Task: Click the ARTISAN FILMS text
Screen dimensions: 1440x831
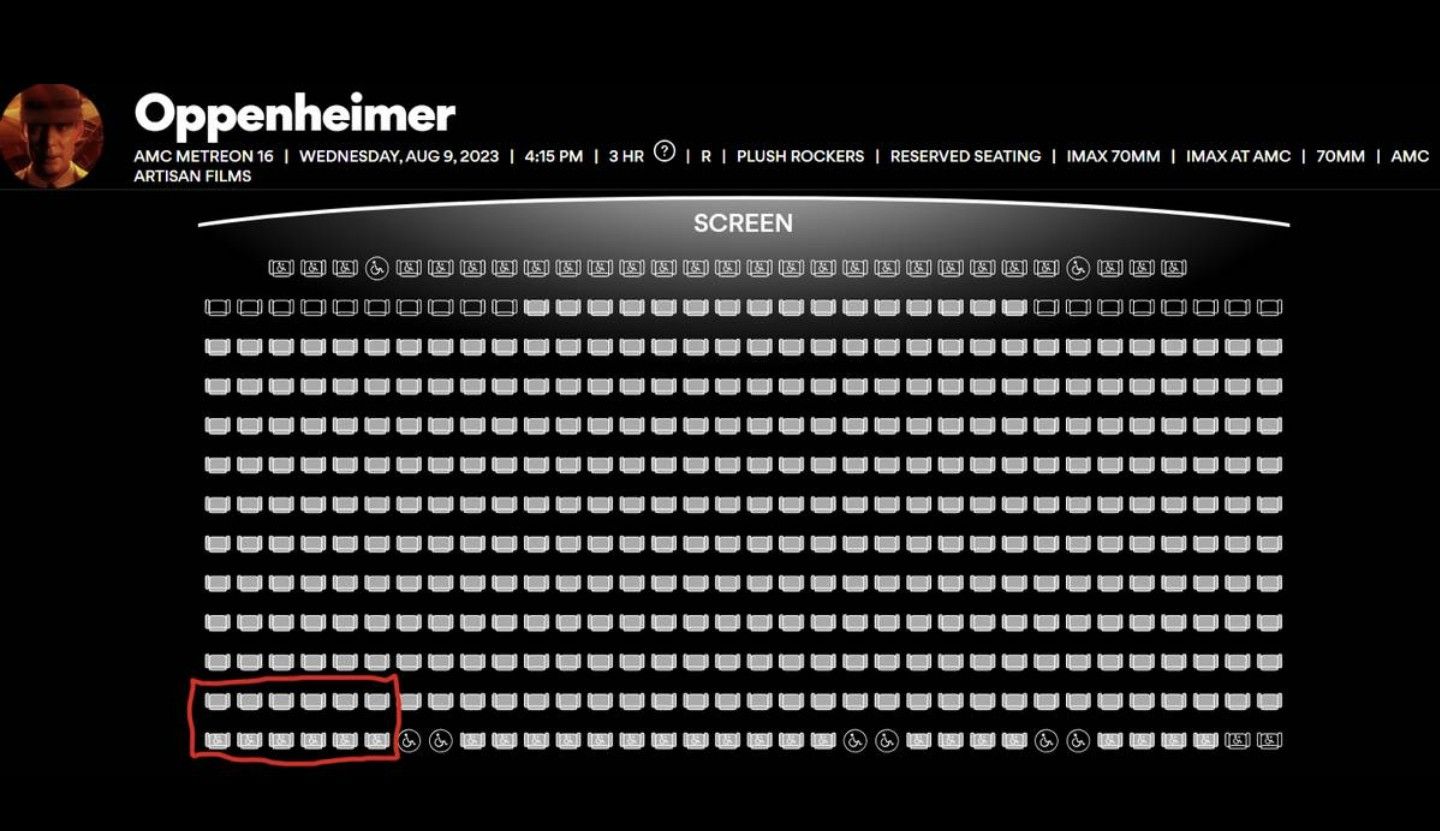Action: 192,176
